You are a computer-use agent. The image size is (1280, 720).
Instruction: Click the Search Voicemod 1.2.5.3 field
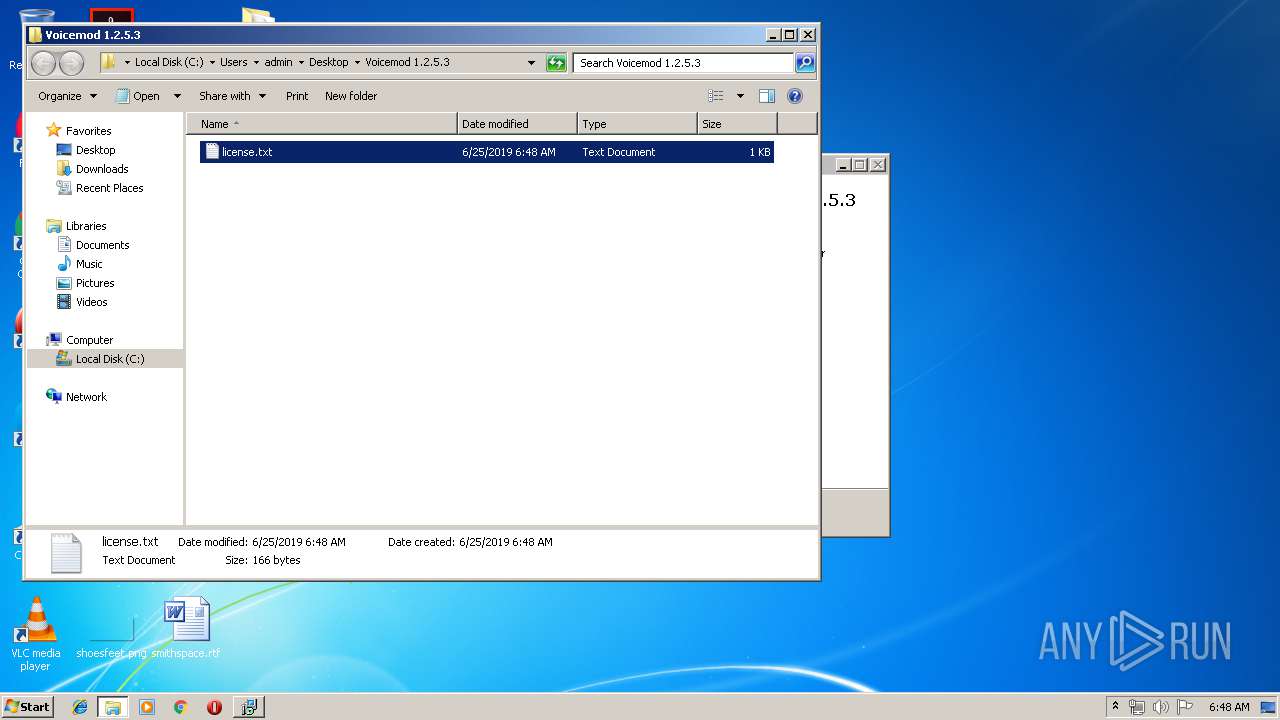tap(684, 63)
